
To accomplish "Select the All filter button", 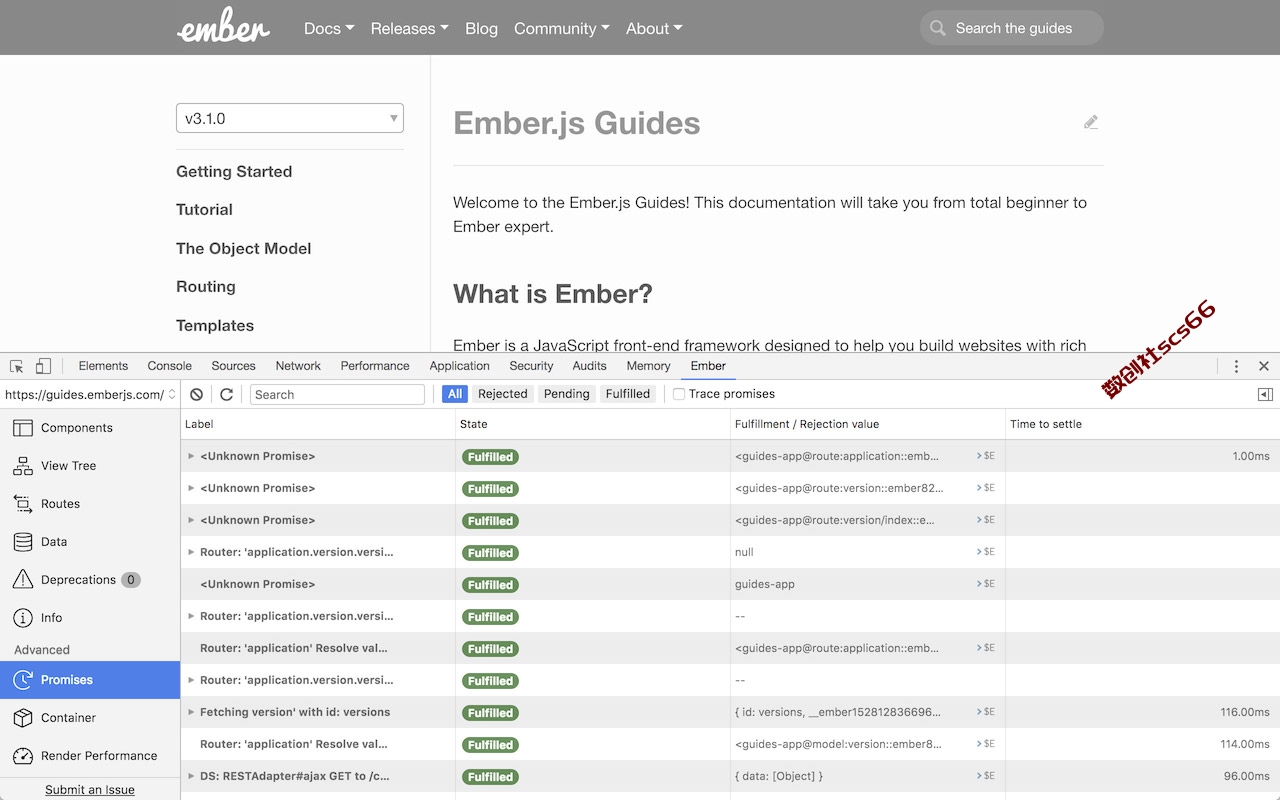I will (x=455, y=394).
